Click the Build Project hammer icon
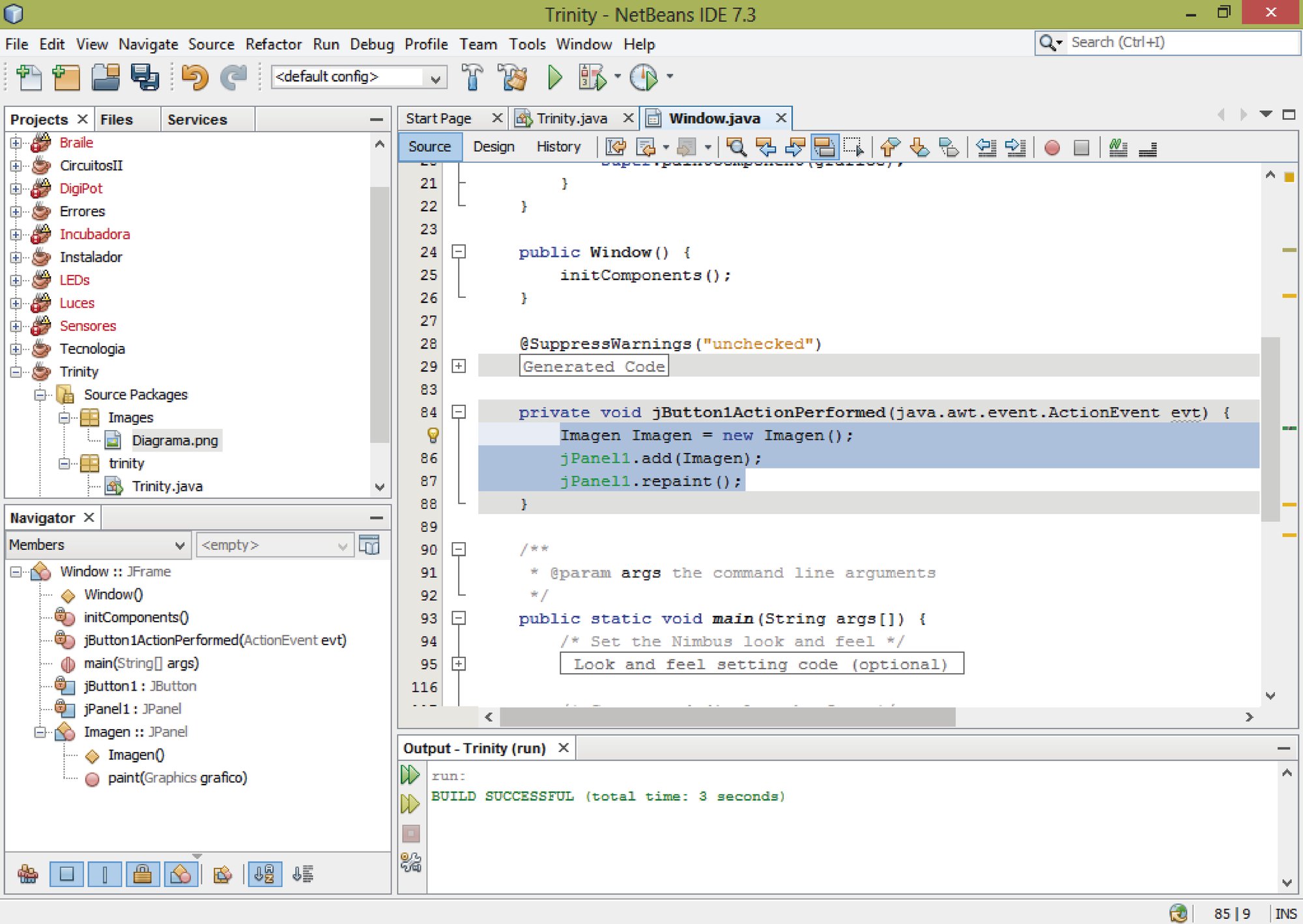Screen dimensions: 1303x924 click(472, 78)
